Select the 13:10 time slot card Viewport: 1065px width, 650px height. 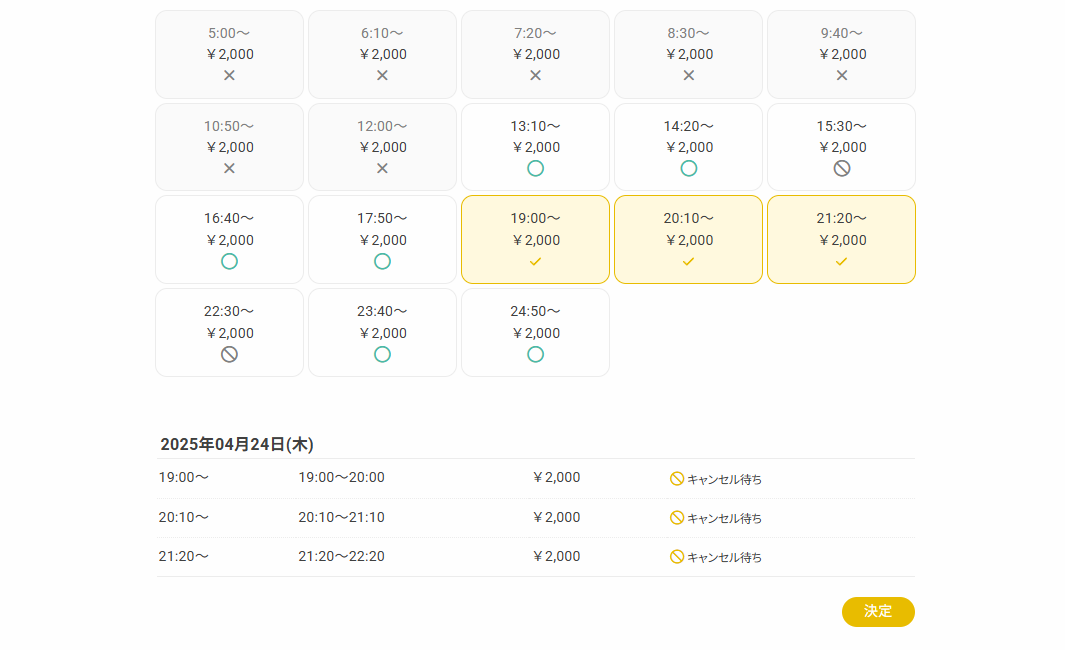[535, 147]
